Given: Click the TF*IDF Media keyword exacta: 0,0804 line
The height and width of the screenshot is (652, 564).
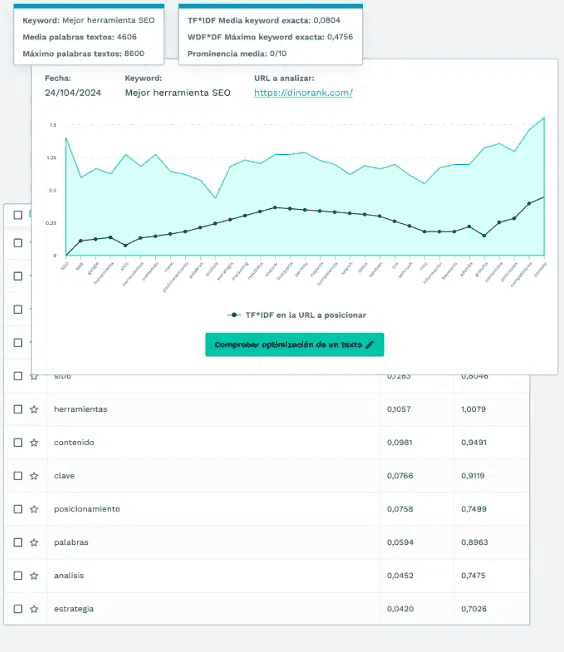Looking at the screenshot, I should coord(264,20).
